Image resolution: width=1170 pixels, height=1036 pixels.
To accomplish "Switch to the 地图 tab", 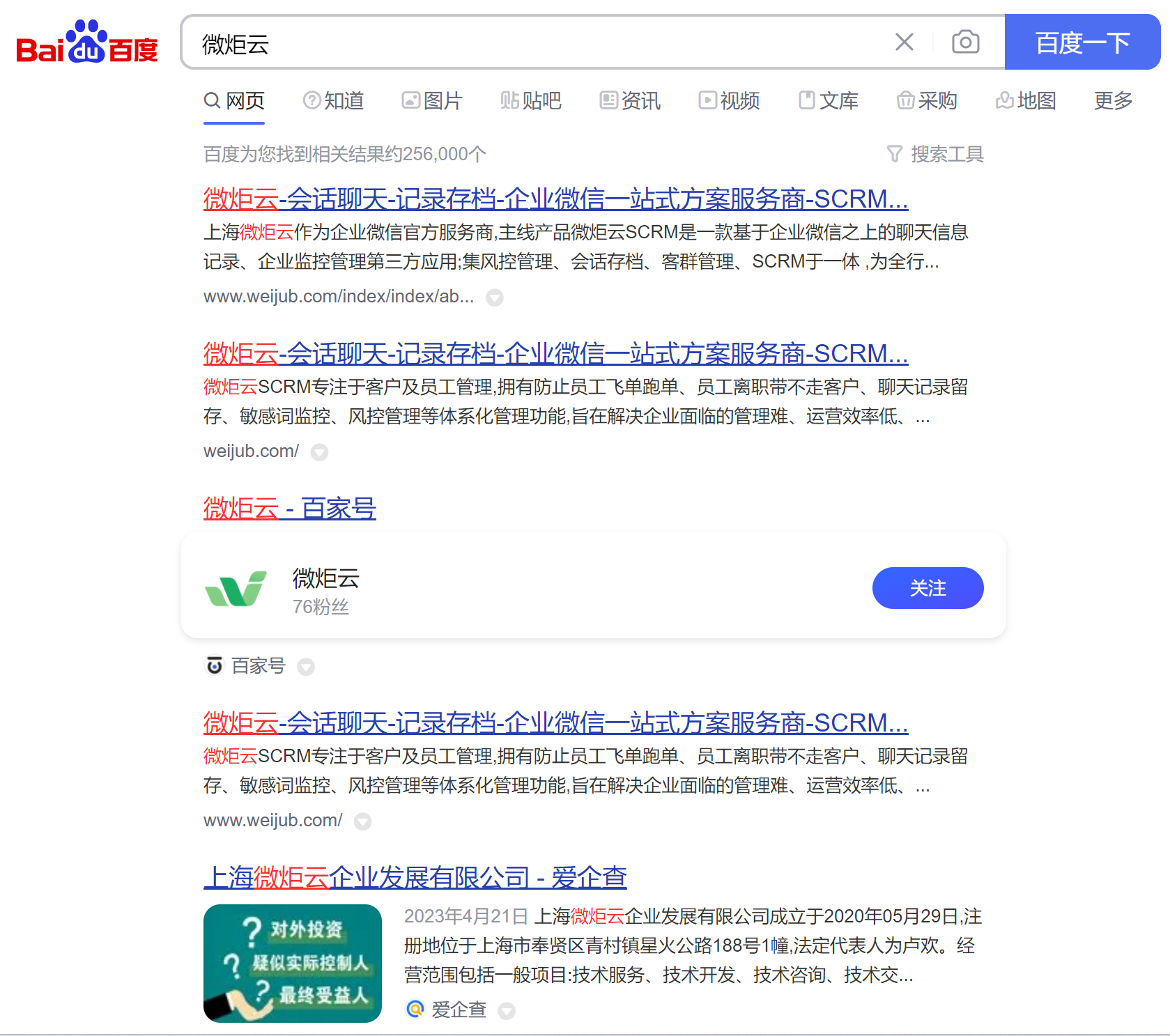I will click(1026, 101).
